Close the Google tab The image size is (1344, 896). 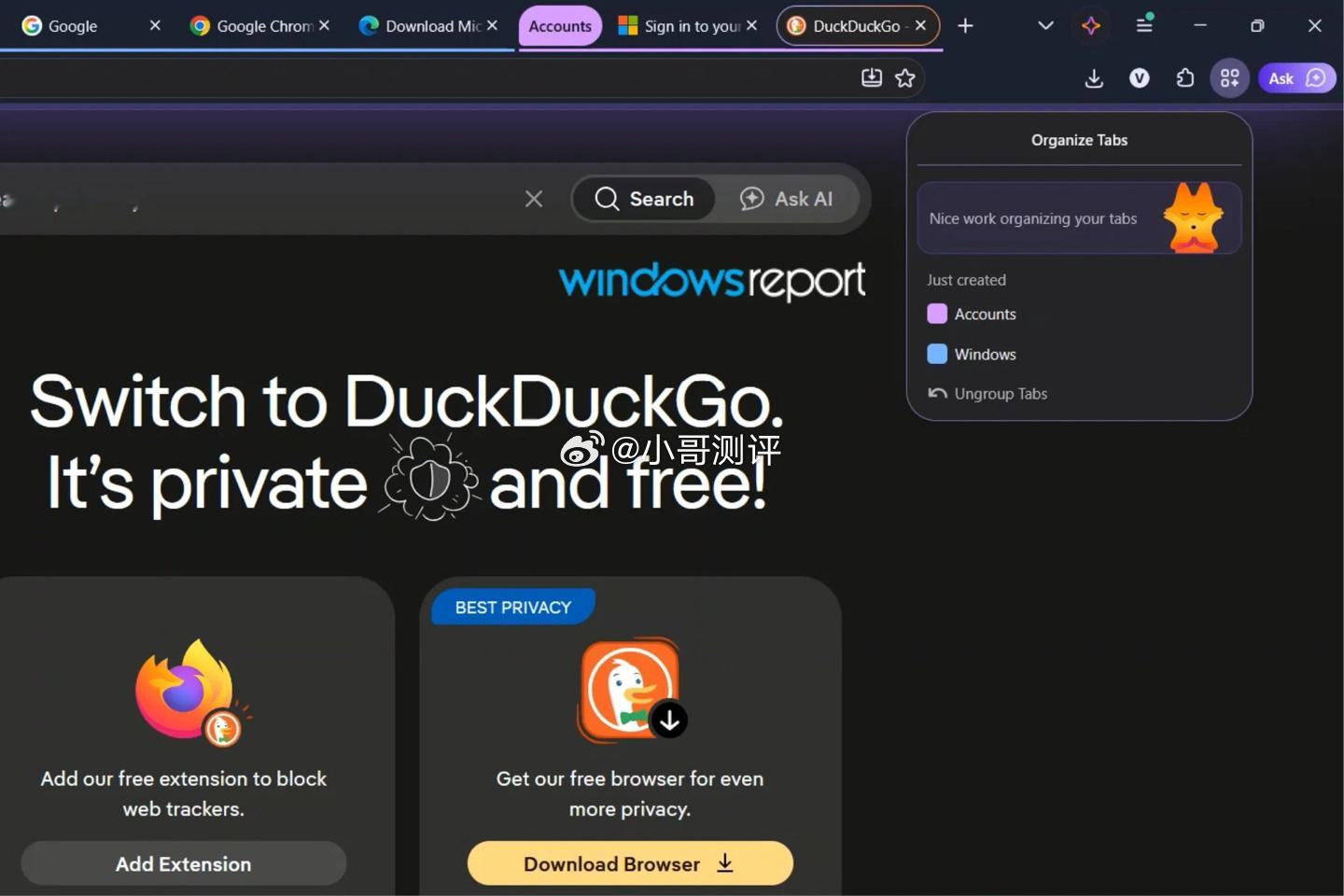155,25
